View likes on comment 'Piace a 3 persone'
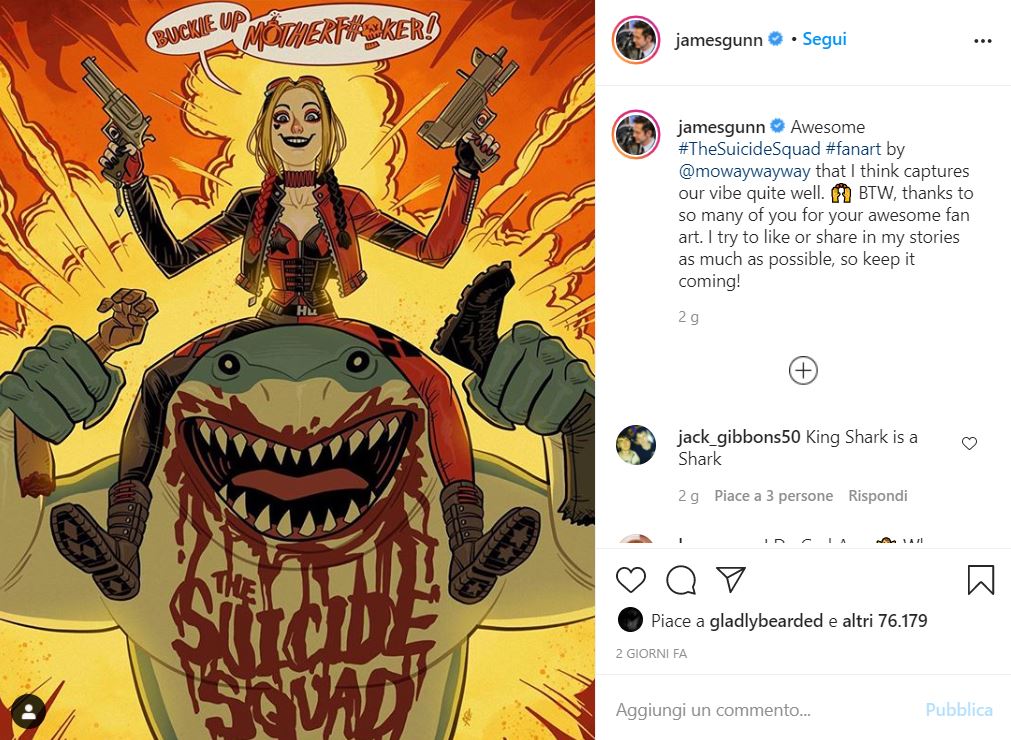This screenshot has height=740, width=1011. (773, 496)
